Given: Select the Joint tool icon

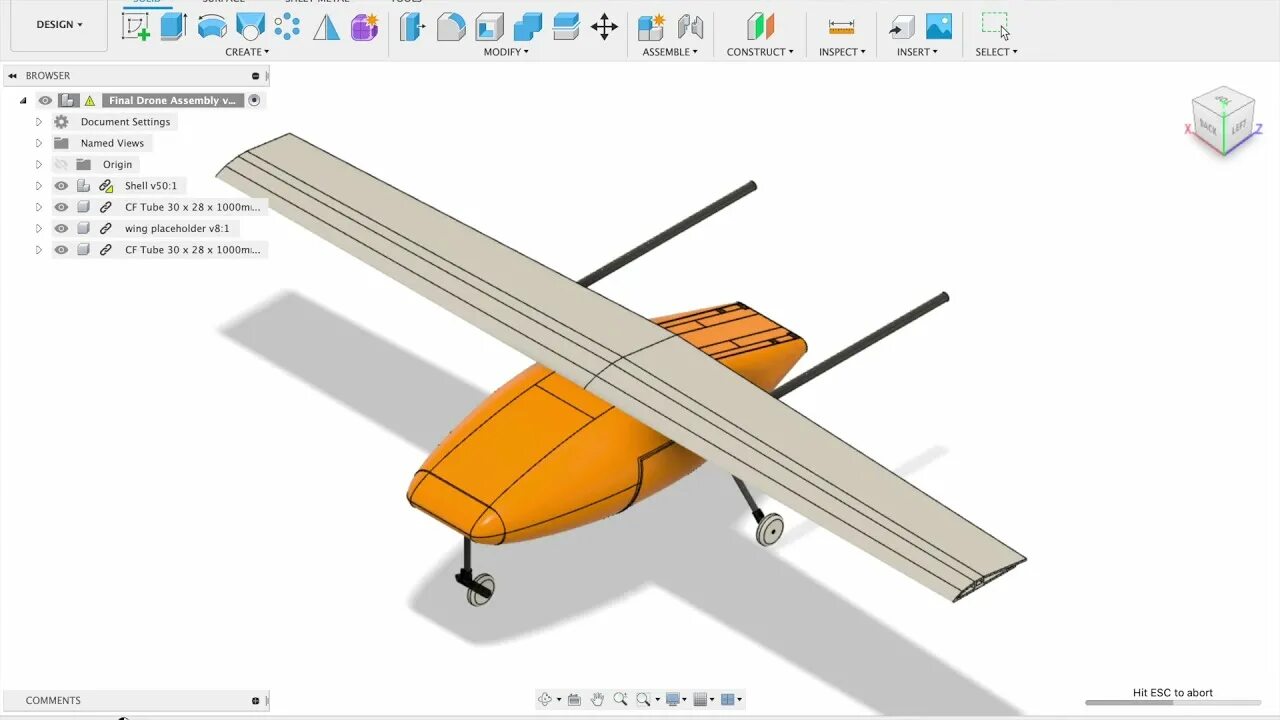Looking at the screenshot, I should 690,26.
